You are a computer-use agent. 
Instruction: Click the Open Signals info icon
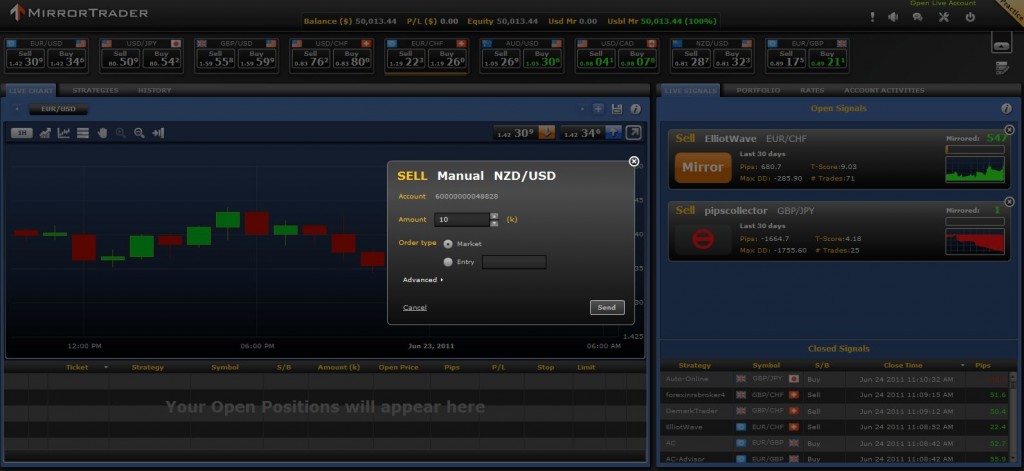point(1006,108)
